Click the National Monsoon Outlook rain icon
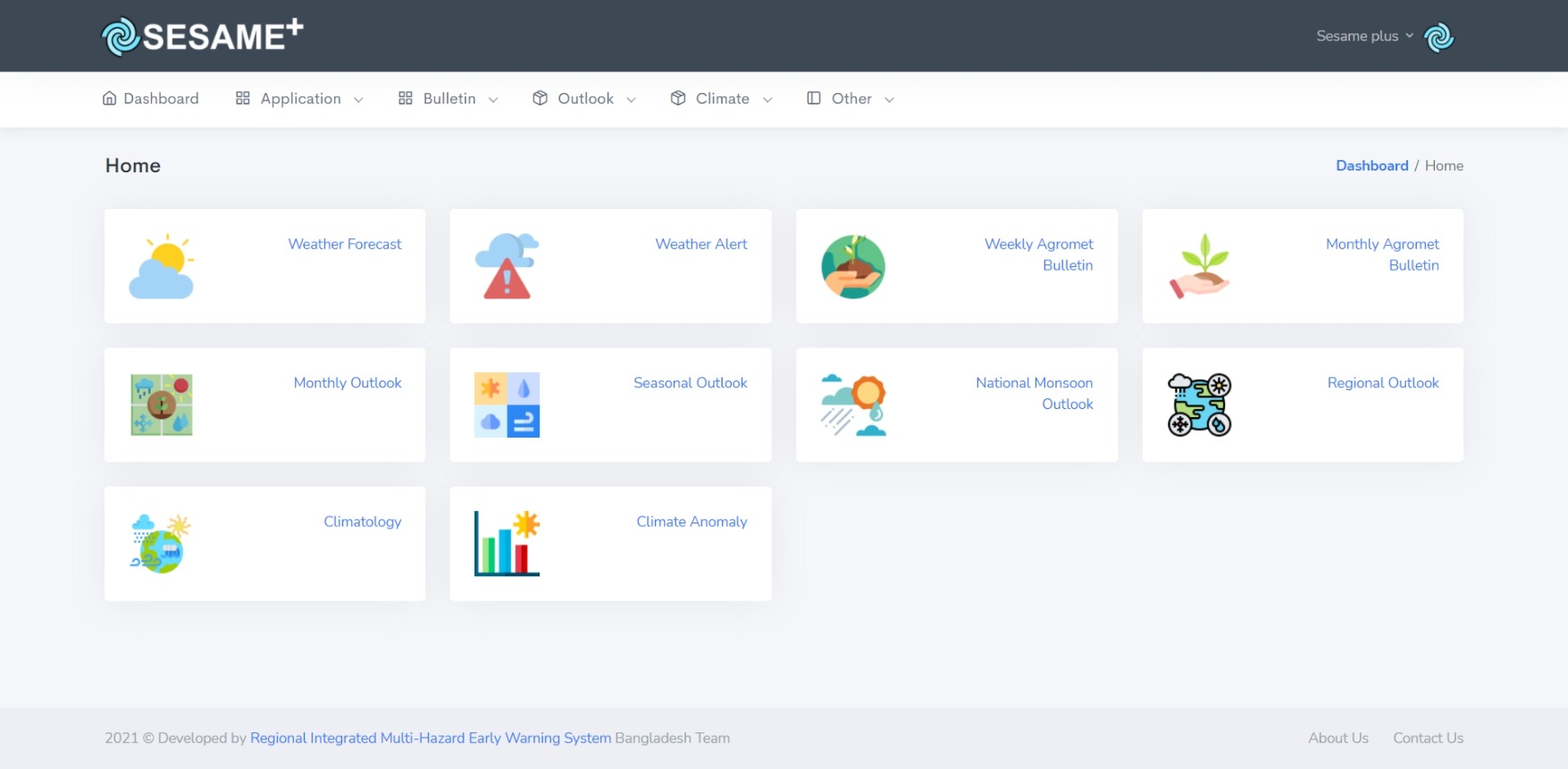The height and width of the screenshot is (769, 1568). (x=853, y=405)
